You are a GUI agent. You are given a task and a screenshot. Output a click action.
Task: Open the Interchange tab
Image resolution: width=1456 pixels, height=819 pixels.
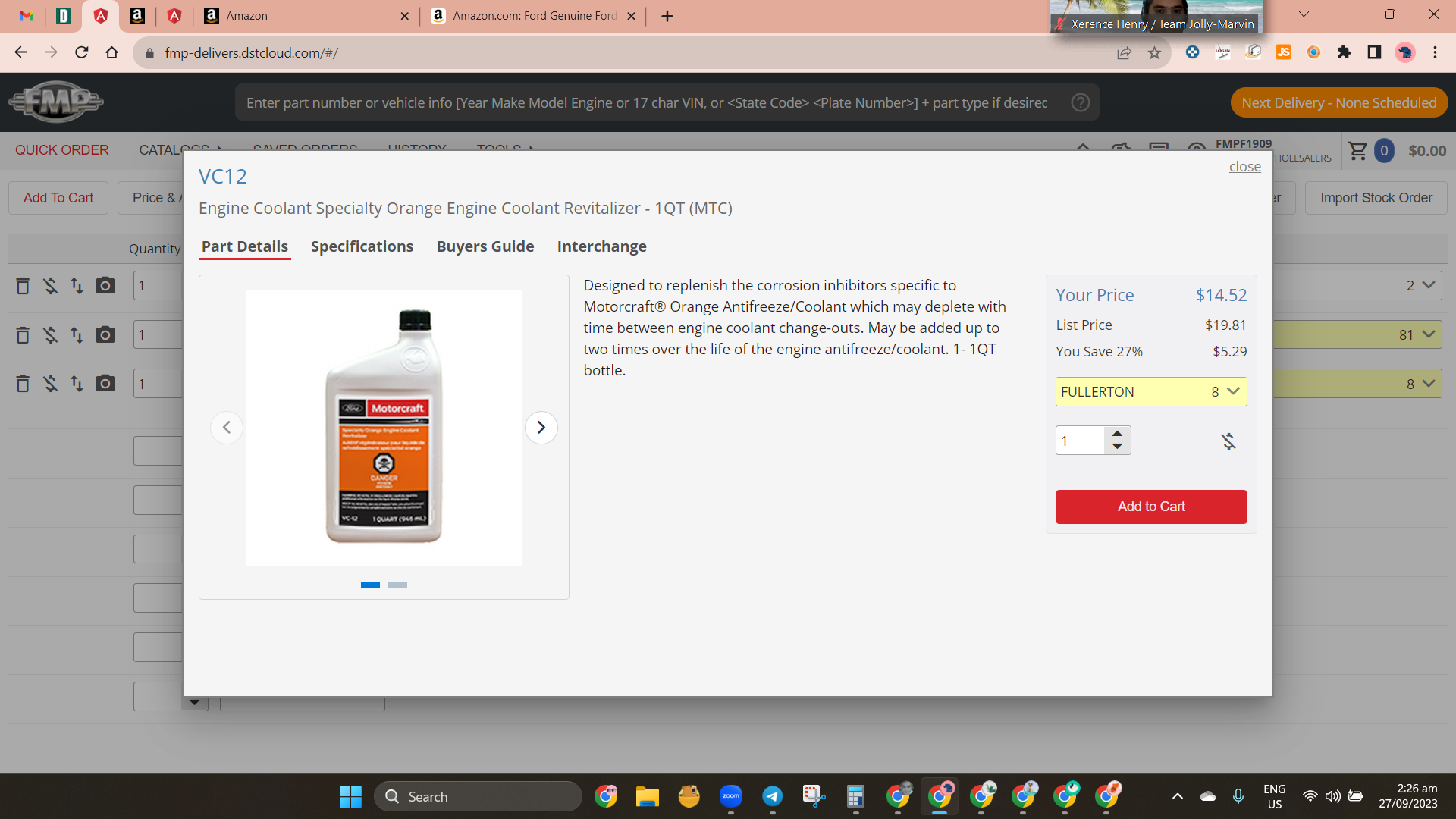pyautogui.click(x=602, y=246)
